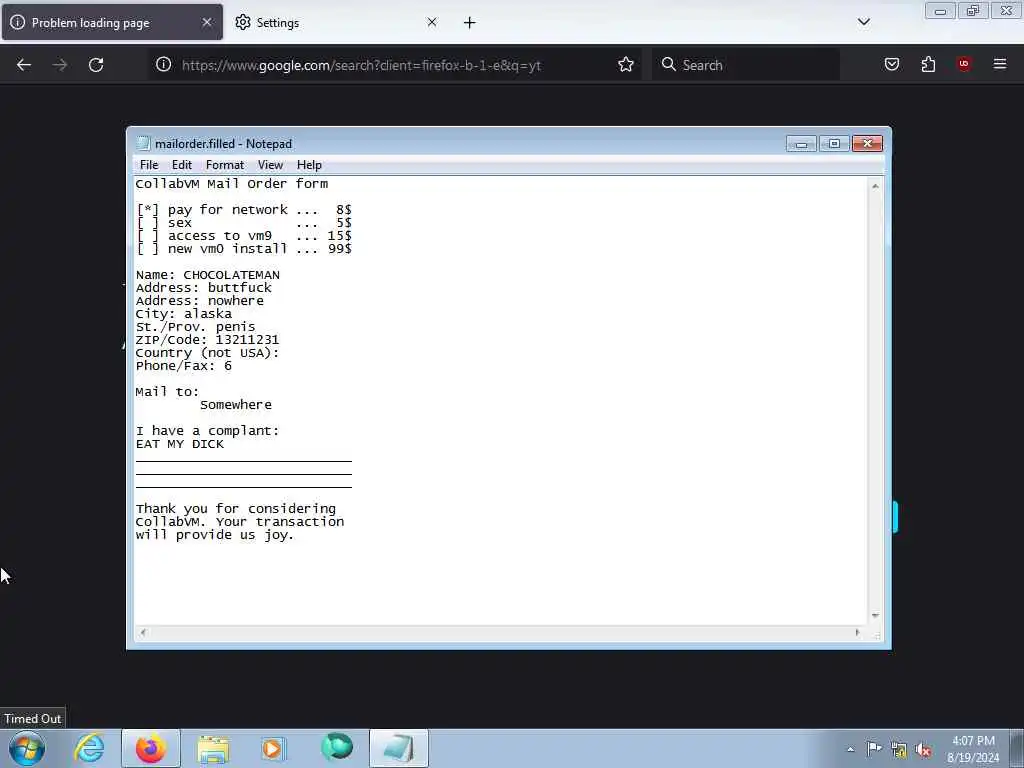Open the Notepad Help menu
1024x768 pixels.
point(309,165)
